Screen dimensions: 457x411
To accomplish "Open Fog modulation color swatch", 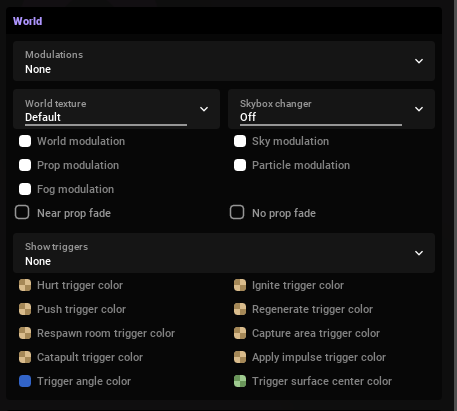I will (25, 189).
